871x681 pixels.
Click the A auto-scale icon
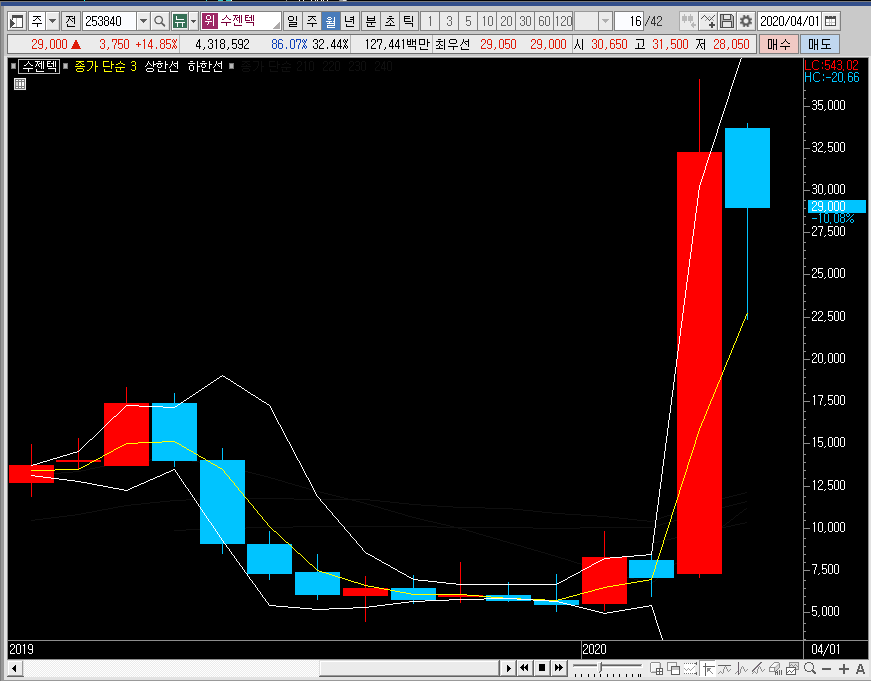click(x=860, y=668)
